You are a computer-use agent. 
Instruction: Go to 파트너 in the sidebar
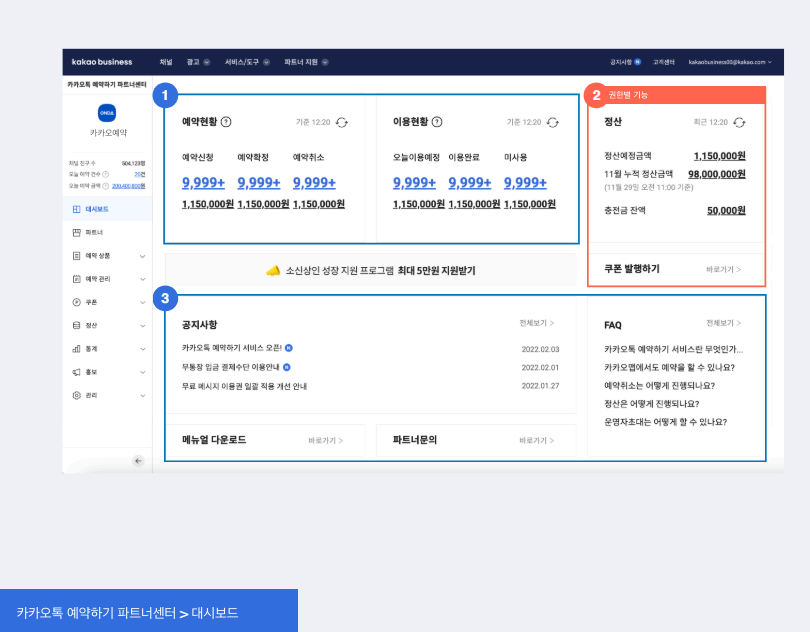(93, 232)
